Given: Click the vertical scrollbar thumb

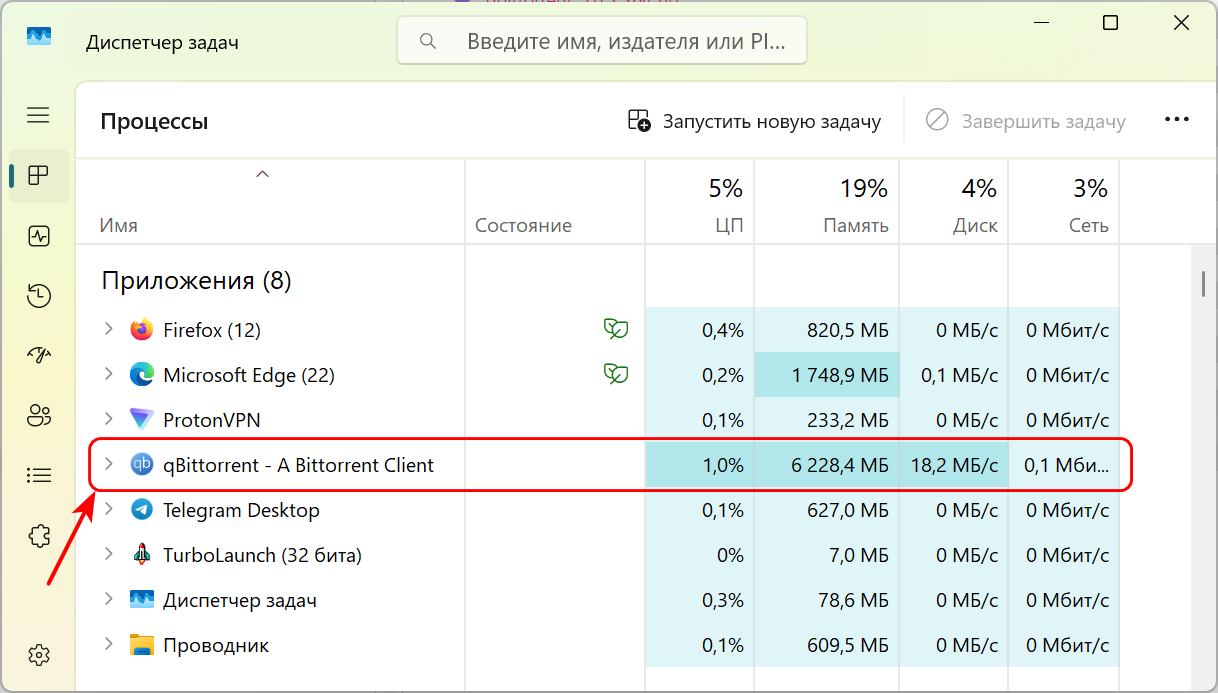Looking at the screenshot, I should click(1203, 283).
